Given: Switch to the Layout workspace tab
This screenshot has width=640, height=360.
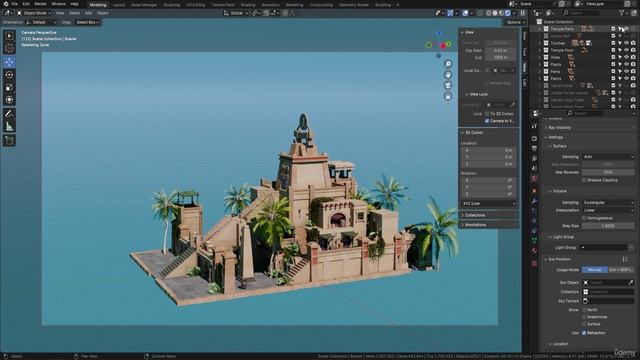Looking at the screenshot, I should (119, 5).
